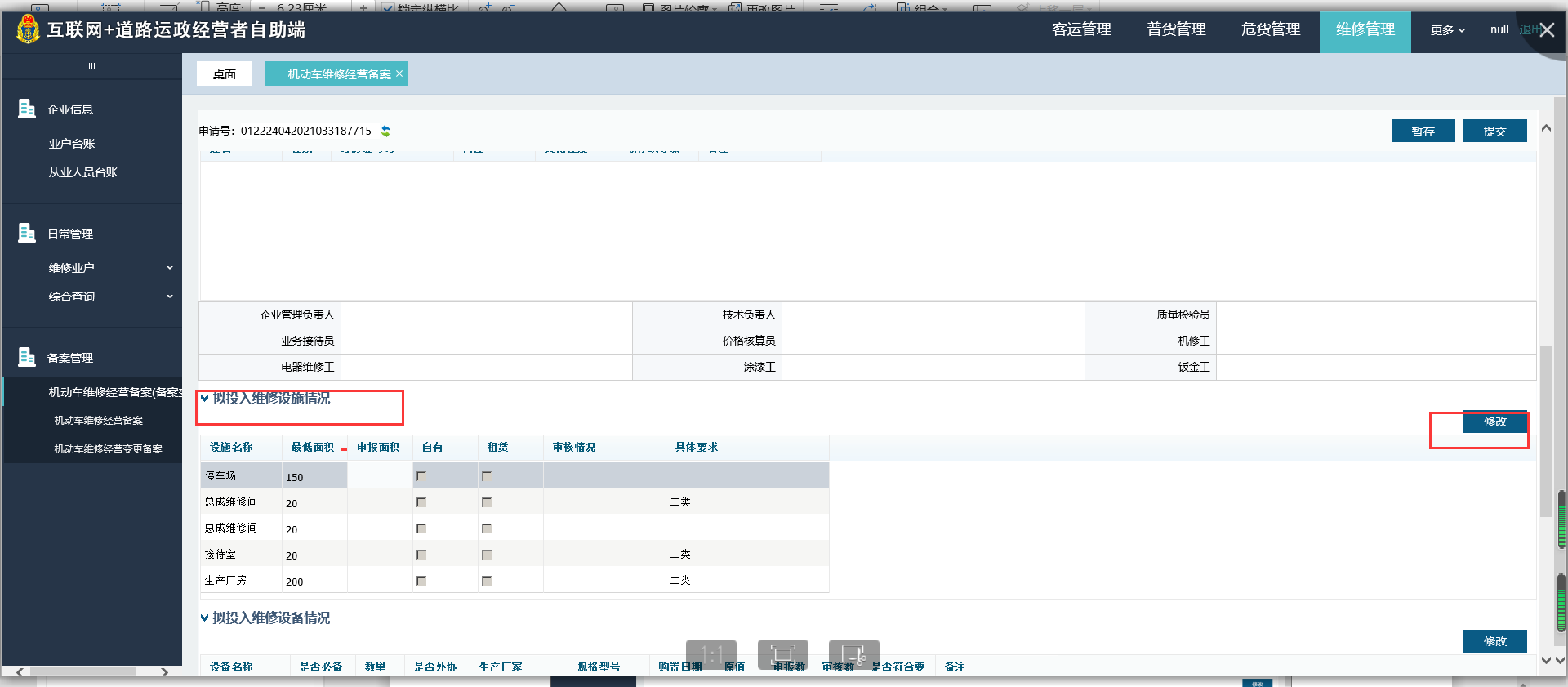Click the 提交 button
The height and width of the screenshot is (687, 1568).
click(x=1494, y=132)
